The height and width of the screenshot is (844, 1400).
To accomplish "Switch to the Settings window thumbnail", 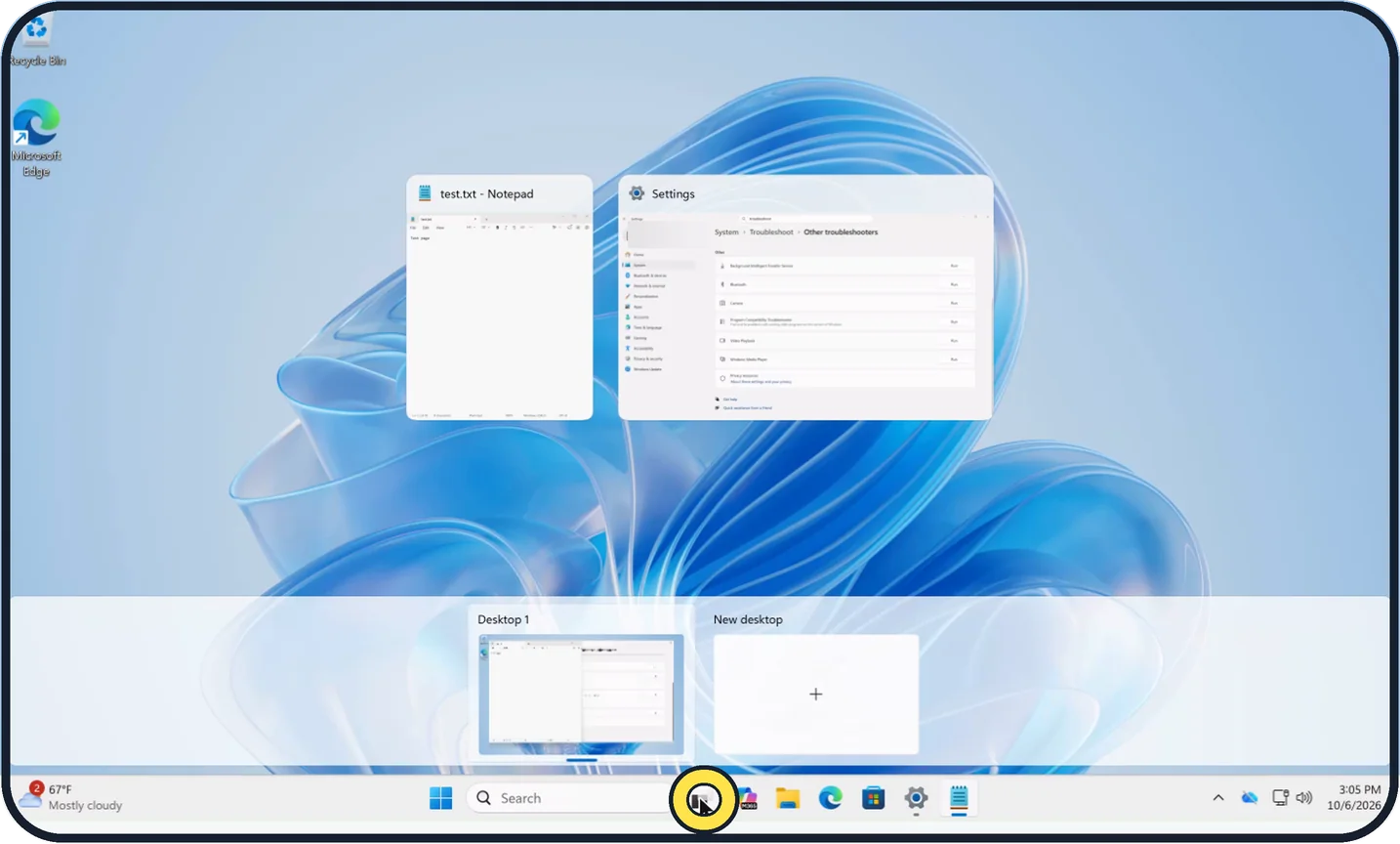I will coord(805,297).
